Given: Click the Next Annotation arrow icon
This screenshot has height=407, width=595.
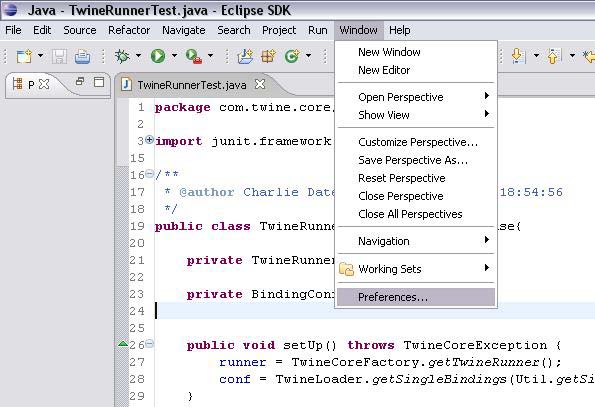Looking at the screenshot, I should (518, 57).
